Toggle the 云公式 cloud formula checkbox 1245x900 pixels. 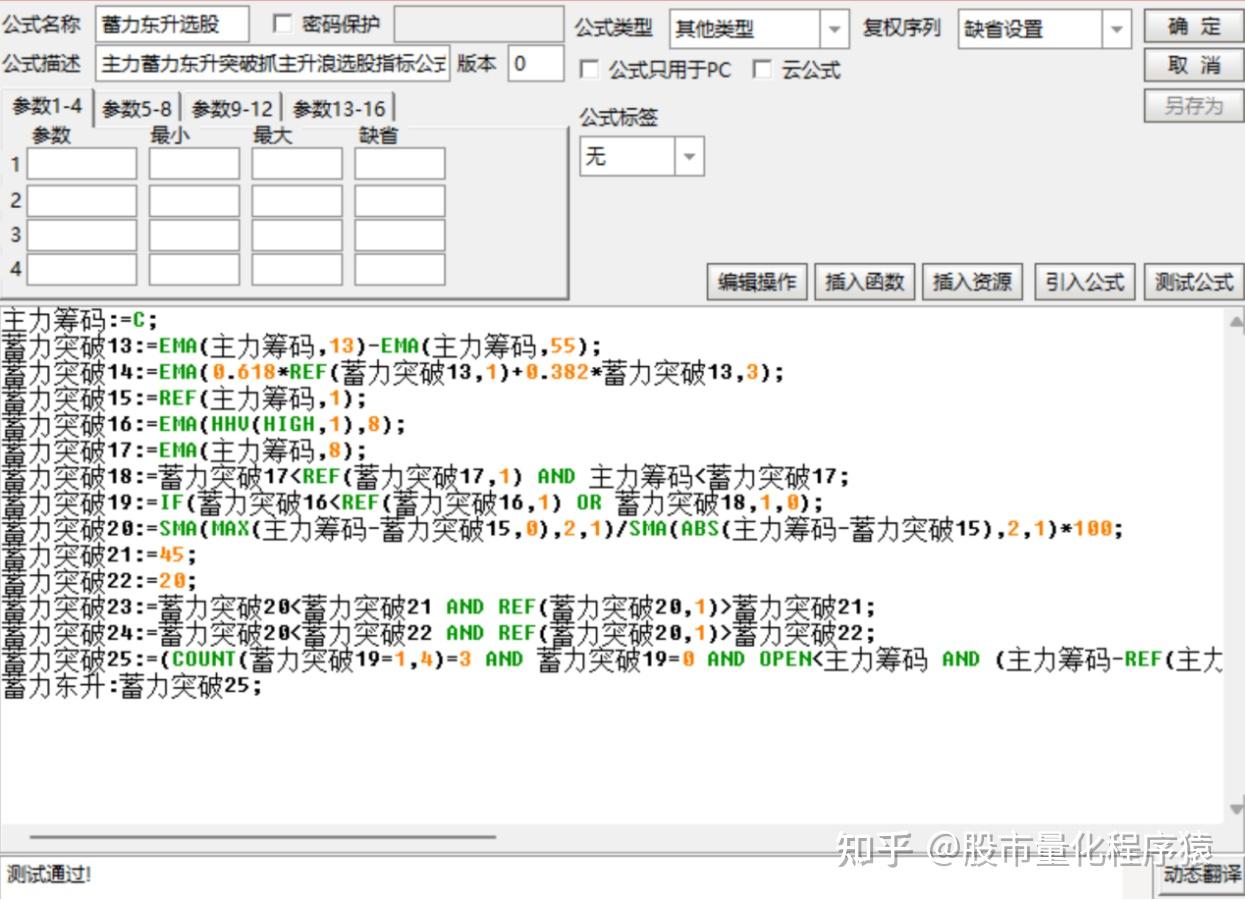point(763,70)
